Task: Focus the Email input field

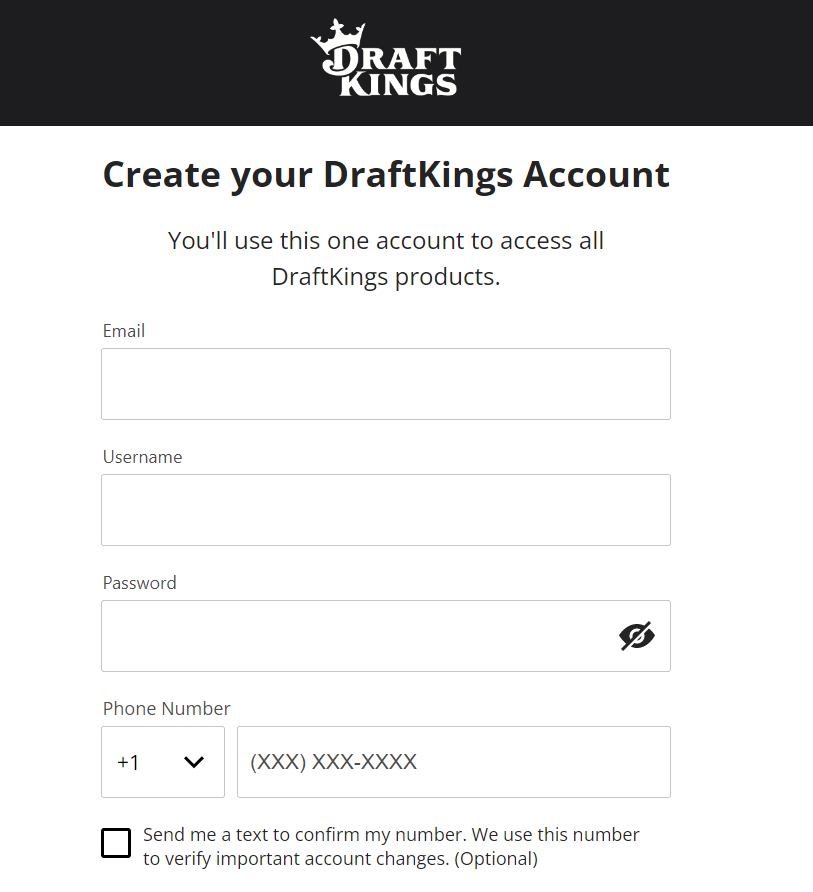Action: 386,384
